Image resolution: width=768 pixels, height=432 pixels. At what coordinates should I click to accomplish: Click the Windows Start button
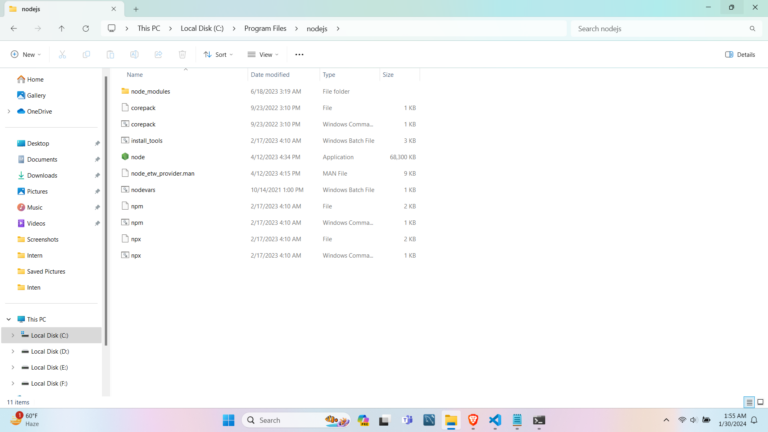click(x=228, y=420)
